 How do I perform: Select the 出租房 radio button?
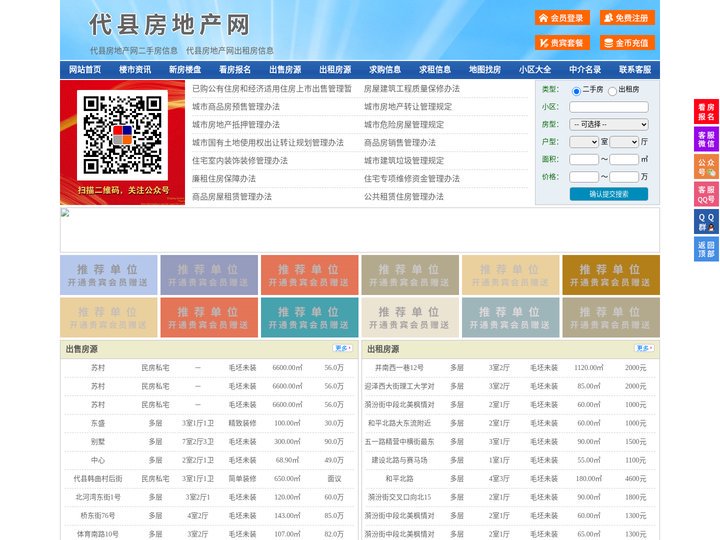pyautogui.click(x=612, y=91)
